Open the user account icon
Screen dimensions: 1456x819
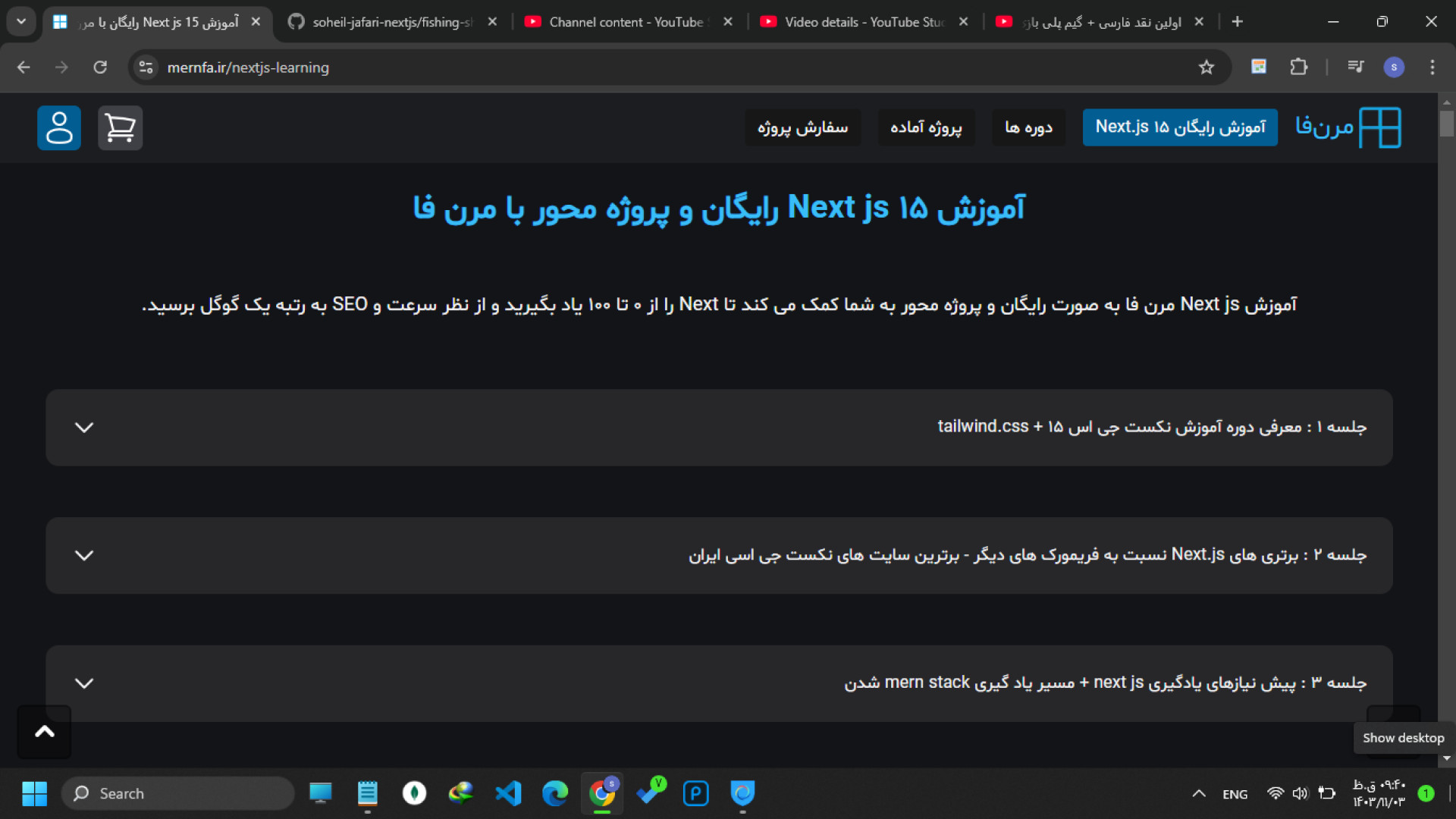[x=59, y=127]
